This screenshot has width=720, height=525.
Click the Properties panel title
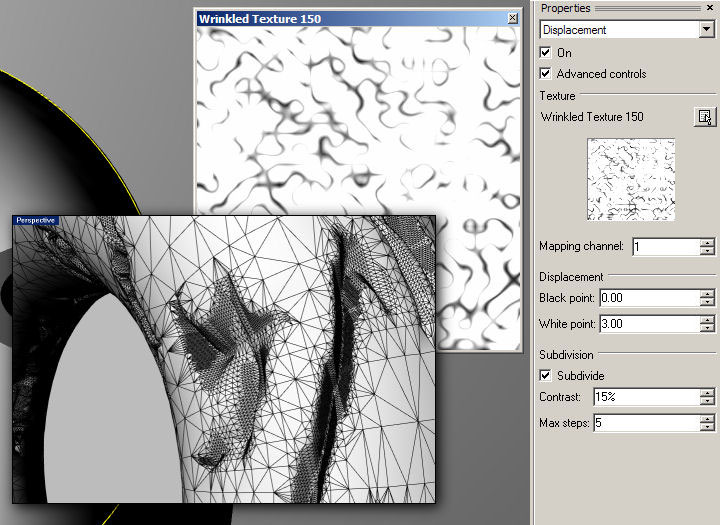click(x=565, y=8)
